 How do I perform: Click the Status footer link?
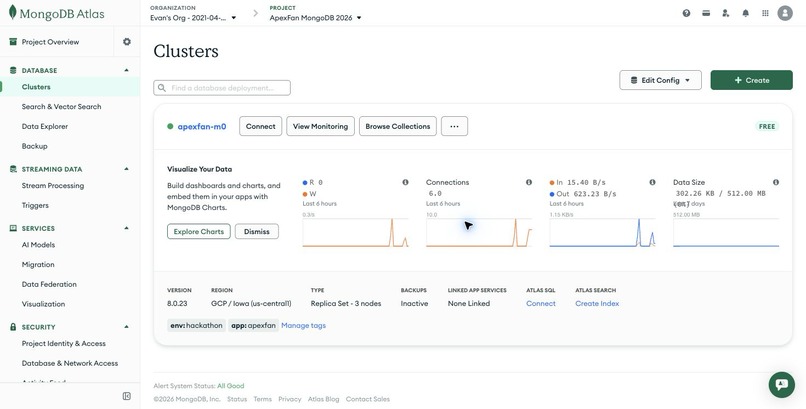point(237,399)
